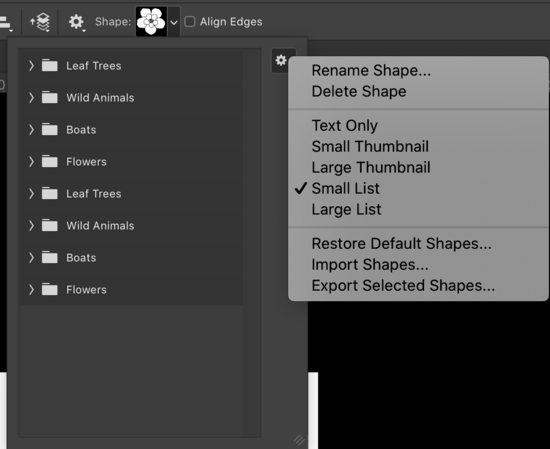Click the folder icon beside the first Flowers
550x449 pixels.
(x=49, y=161)
